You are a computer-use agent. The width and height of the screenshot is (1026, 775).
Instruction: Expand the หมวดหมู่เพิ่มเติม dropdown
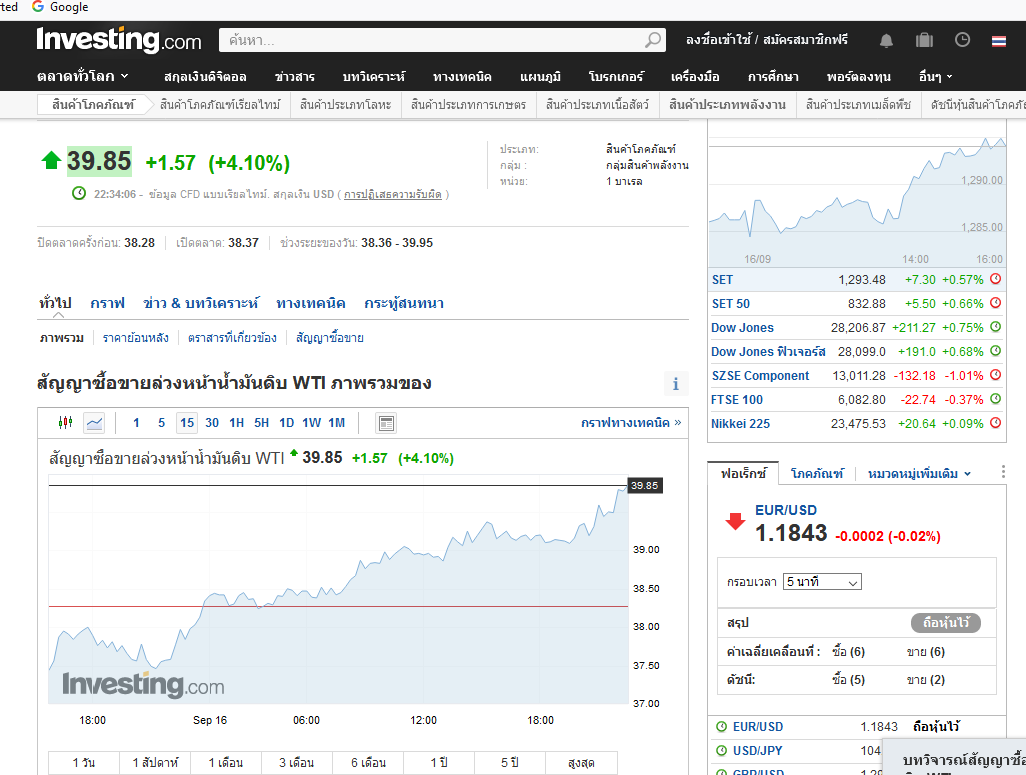[x=919, y=473]
